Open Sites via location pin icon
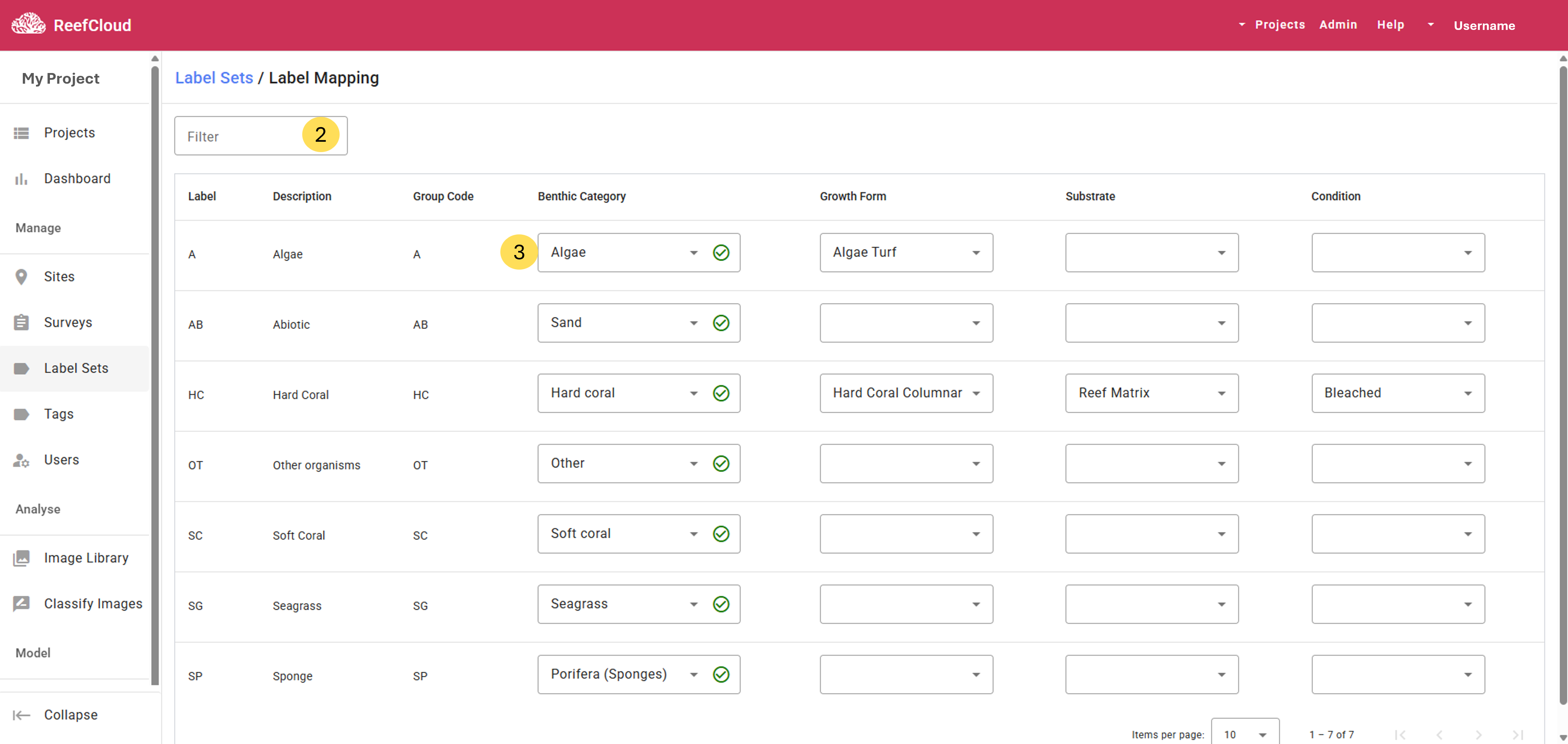 click(x=21, y=277)
